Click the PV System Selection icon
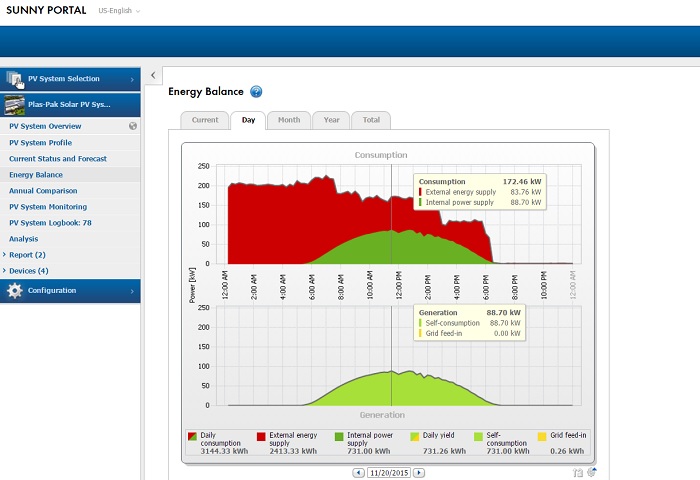This screenshot has width=700, height=480. tap(15, 79)
